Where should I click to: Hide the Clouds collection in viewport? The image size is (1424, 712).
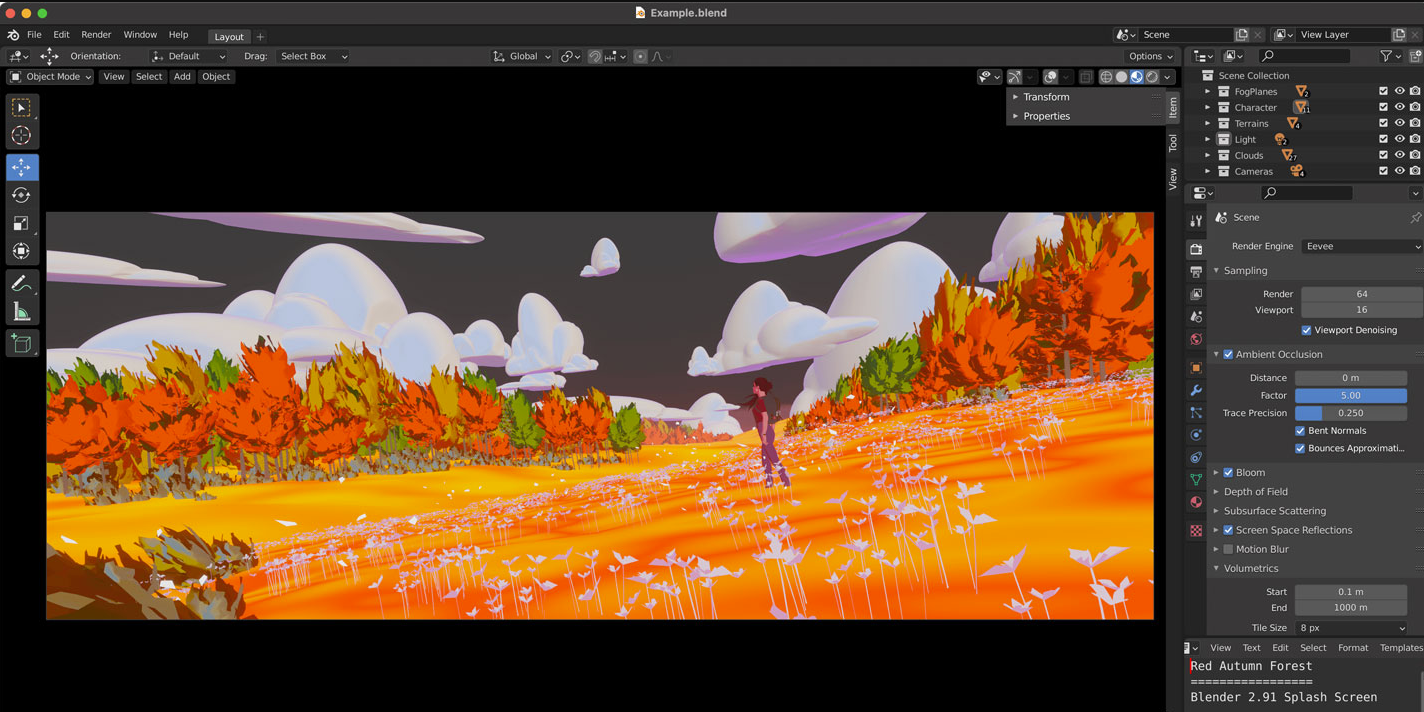pos(1399,156)
